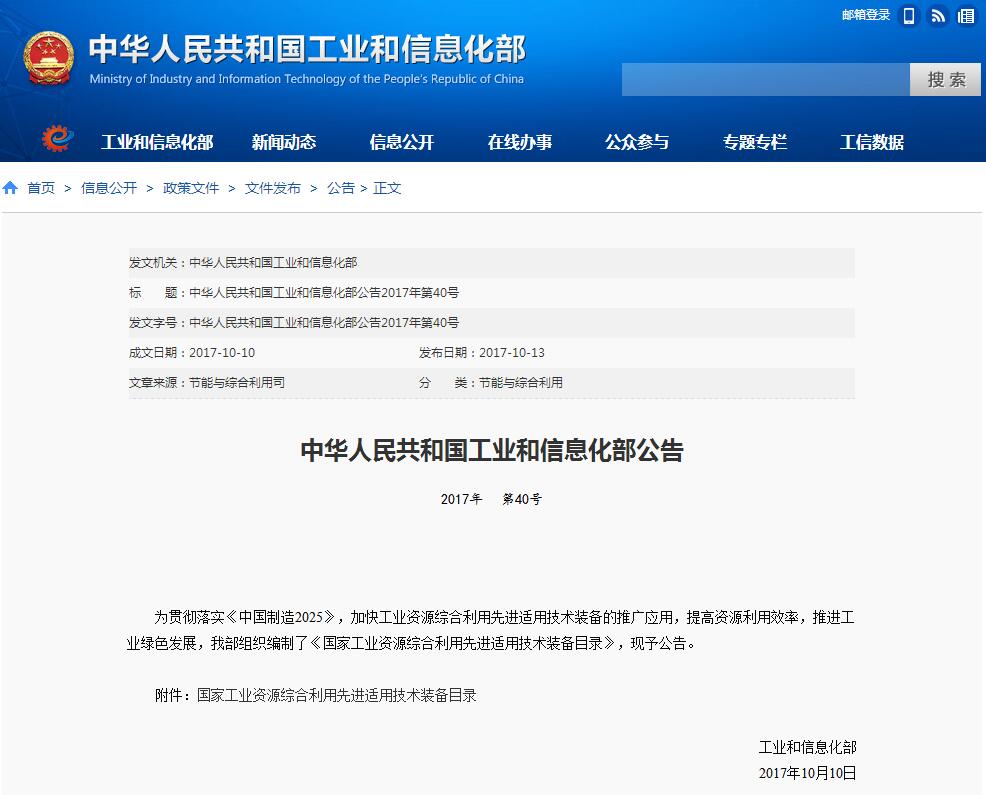This screenshot has width=986, height=795.
Task: Open attachment 国家工业资源综合利用先进适用技术装备目录
Action: [336, 695]
